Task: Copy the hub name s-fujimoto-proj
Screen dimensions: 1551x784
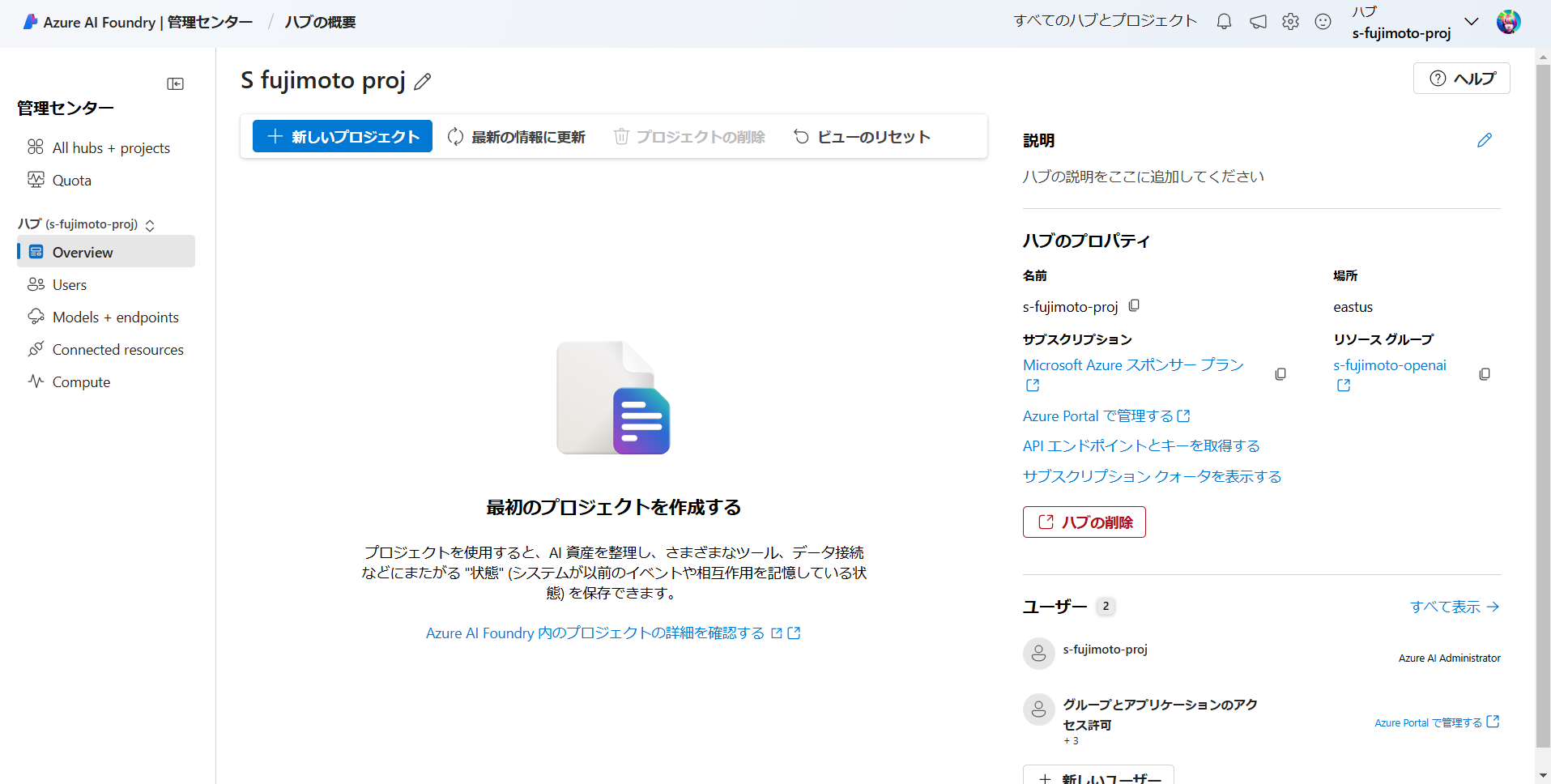Action: [1134, 306]
